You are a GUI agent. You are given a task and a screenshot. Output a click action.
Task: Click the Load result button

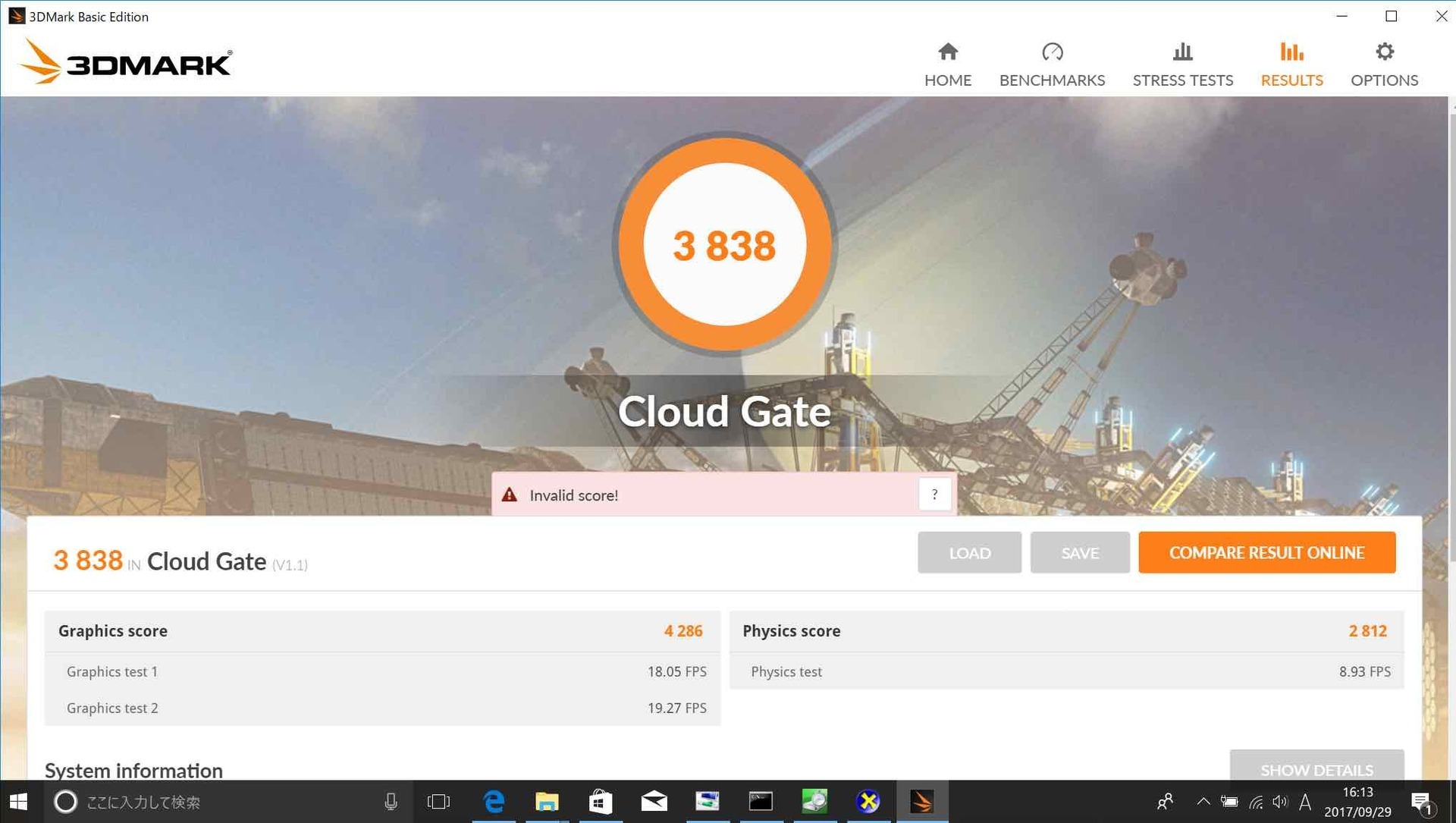coord(969,552)
